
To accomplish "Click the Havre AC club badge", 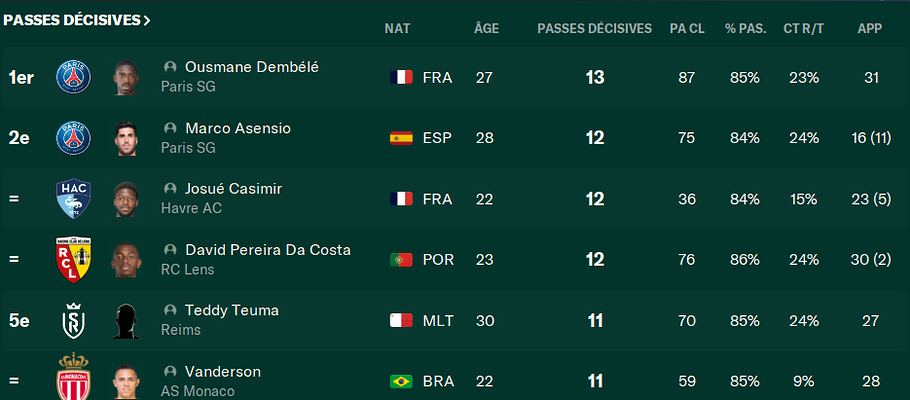I will (74, 199).
